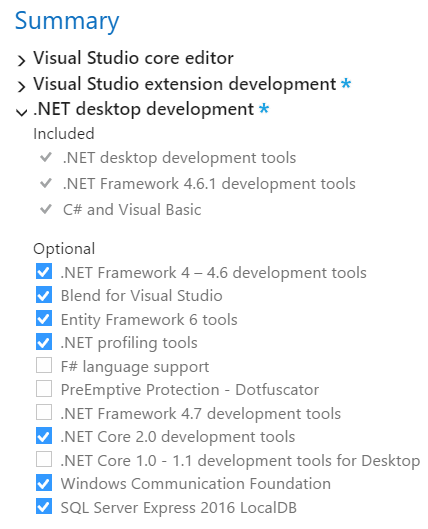Click checkmark next to C# and Visual Basic
The width and height of the screenshot is (428, 529).
[46, 209]
